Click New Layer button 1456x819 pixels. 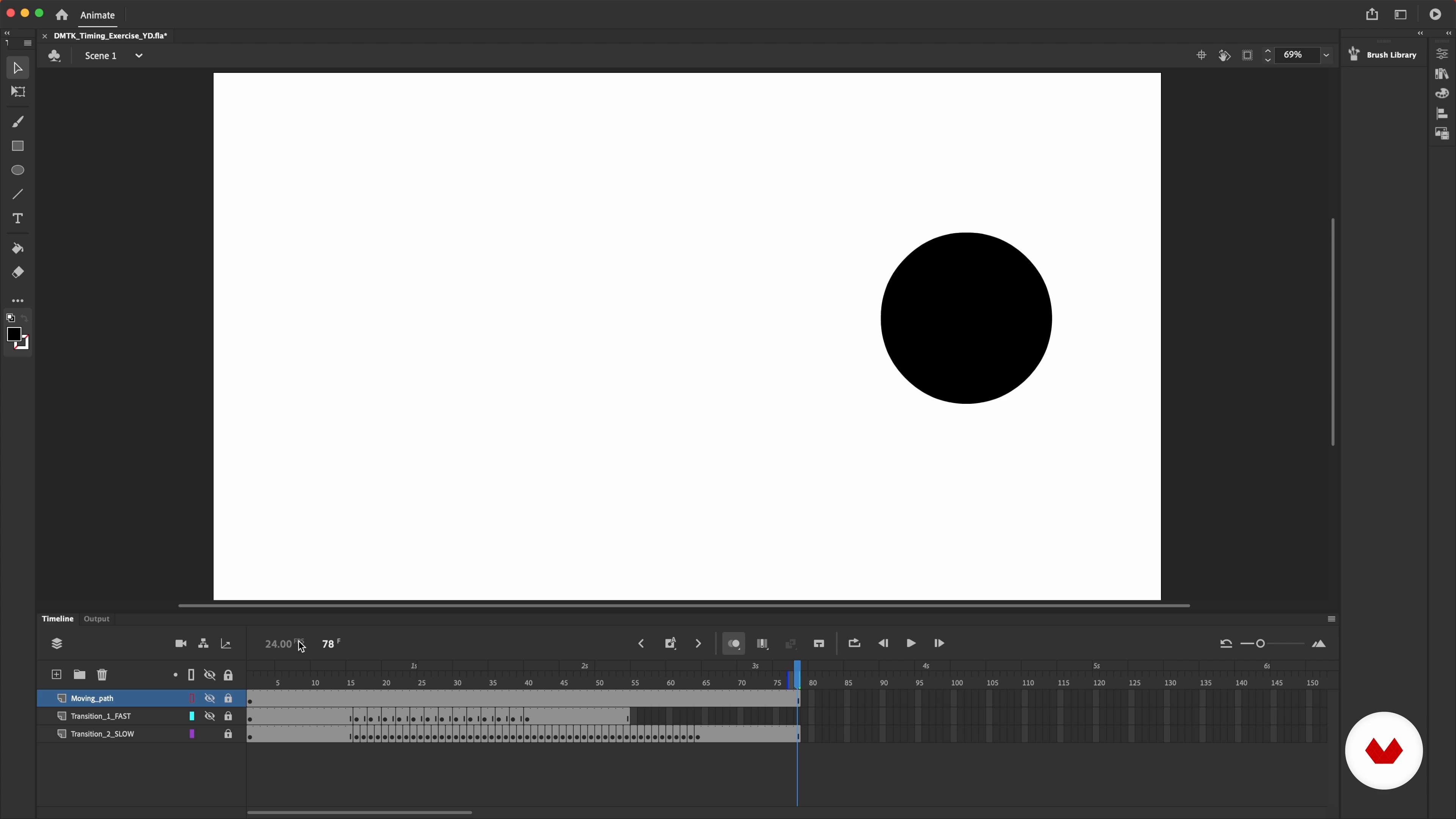coord(56,674)
